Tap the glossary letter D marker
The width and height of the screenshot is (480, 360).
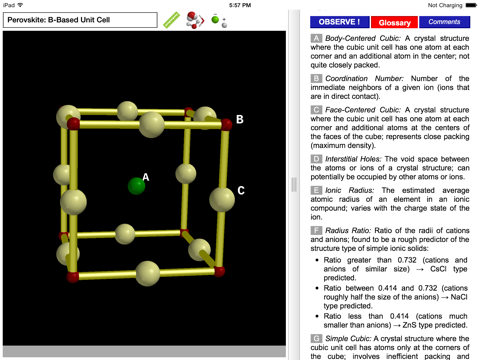coord(316,159)
